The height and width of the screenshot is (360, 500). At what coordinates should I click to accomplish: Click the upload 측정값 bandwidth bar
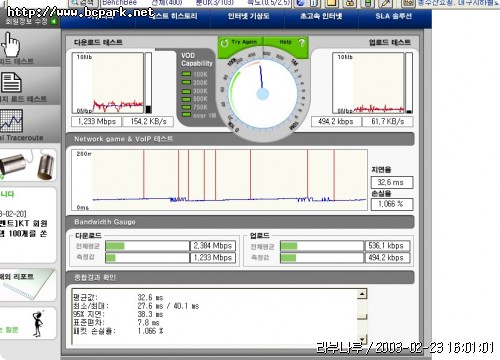tap(322, 258)
